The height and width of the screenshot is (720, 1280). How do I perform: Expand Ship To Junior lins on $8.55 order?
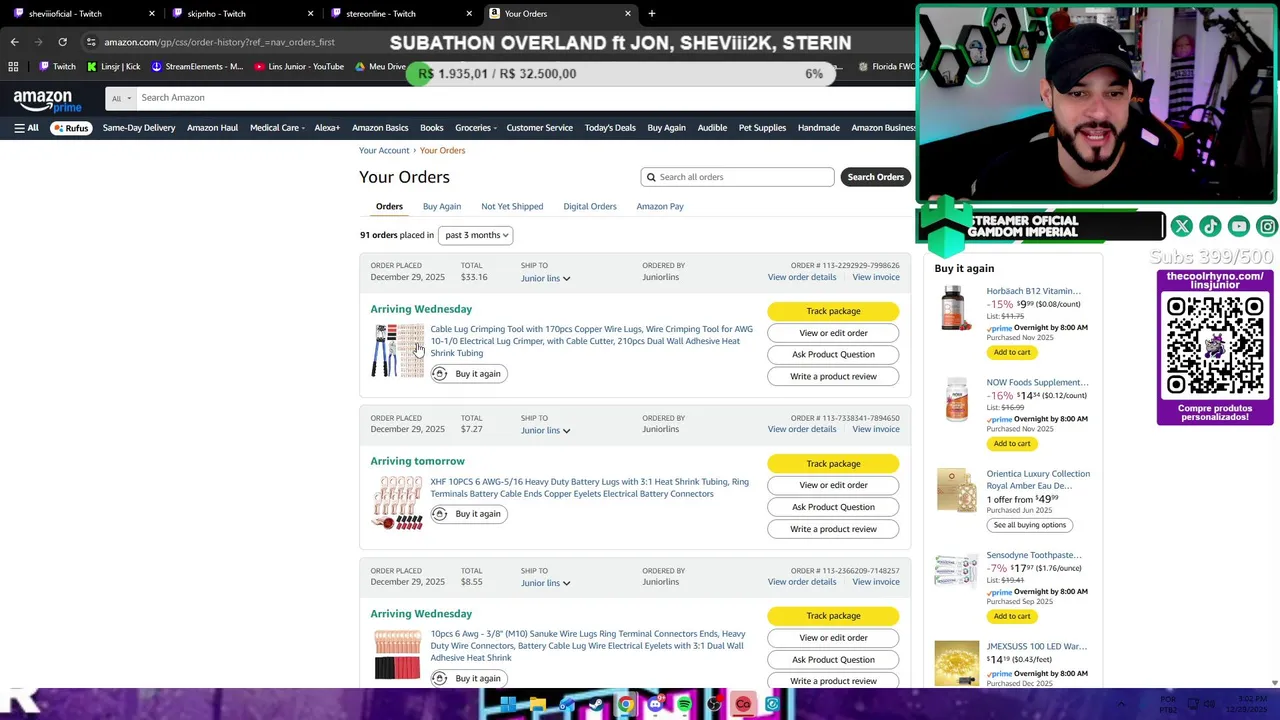(x=545, y=583)
